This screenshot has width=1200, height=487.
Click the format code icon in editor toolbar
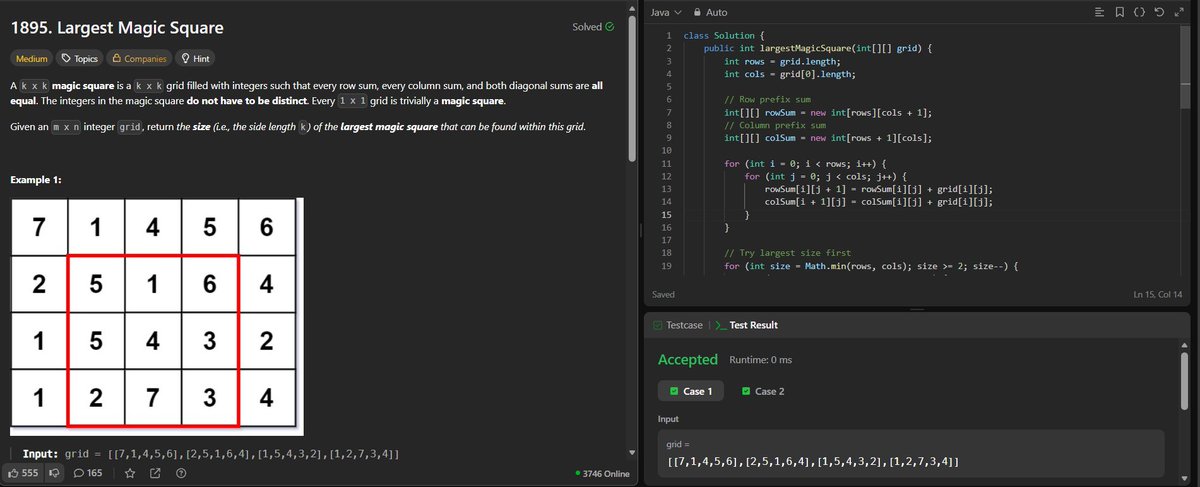click(x=1099, y=12)
